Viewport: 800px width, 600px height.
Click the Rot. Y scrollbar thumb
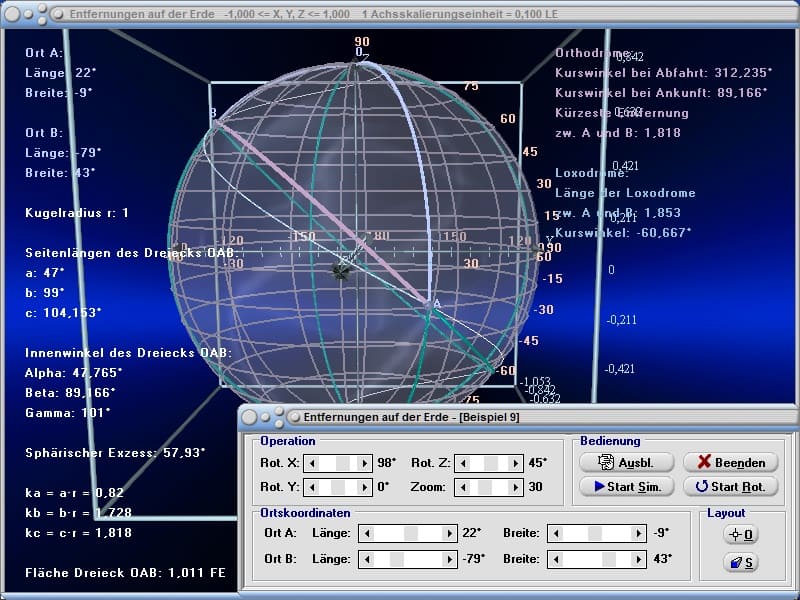pos(338,487)
